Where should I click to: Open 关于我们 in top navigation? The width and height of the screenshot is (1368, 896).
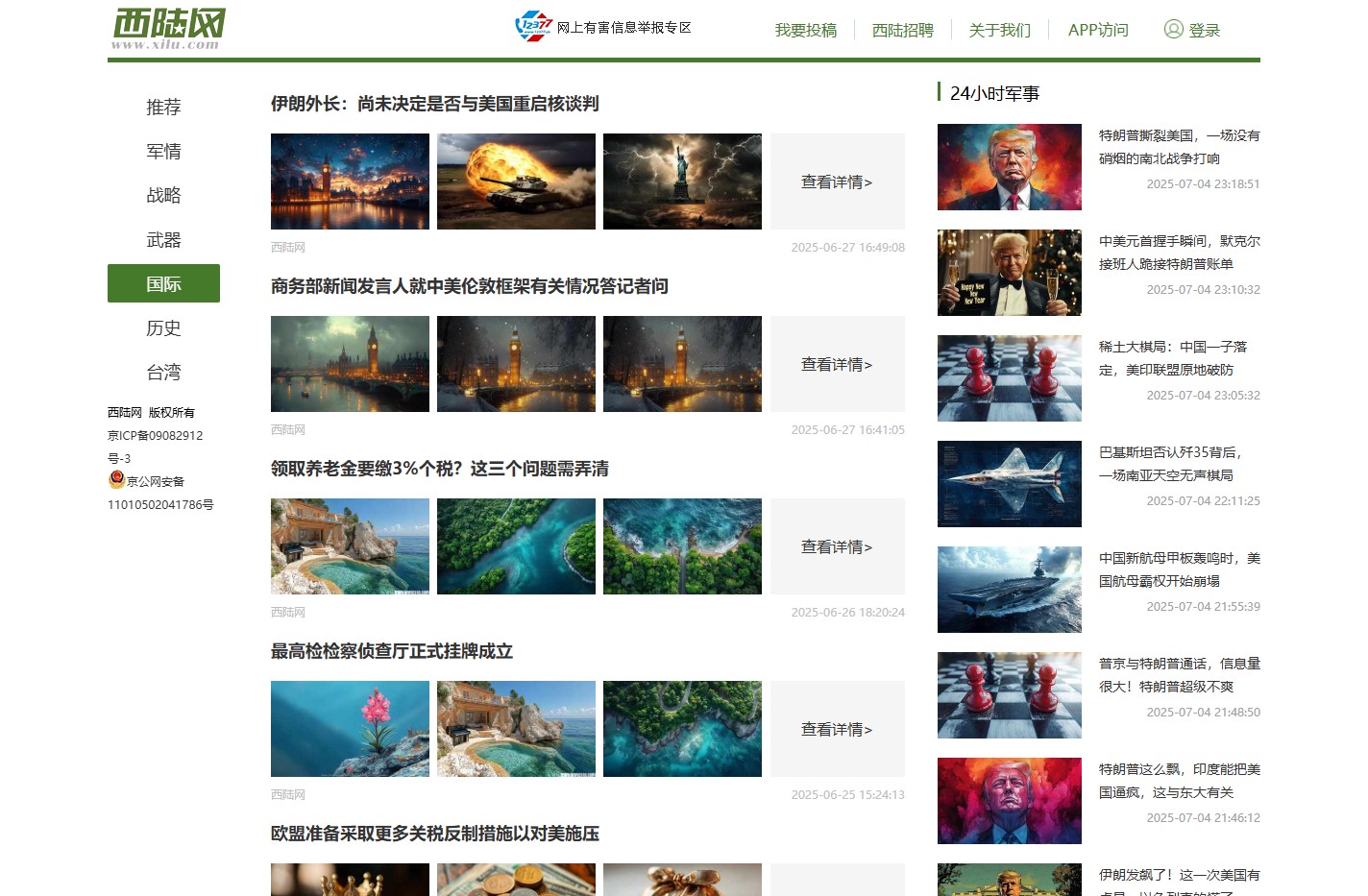(1000, 30)
